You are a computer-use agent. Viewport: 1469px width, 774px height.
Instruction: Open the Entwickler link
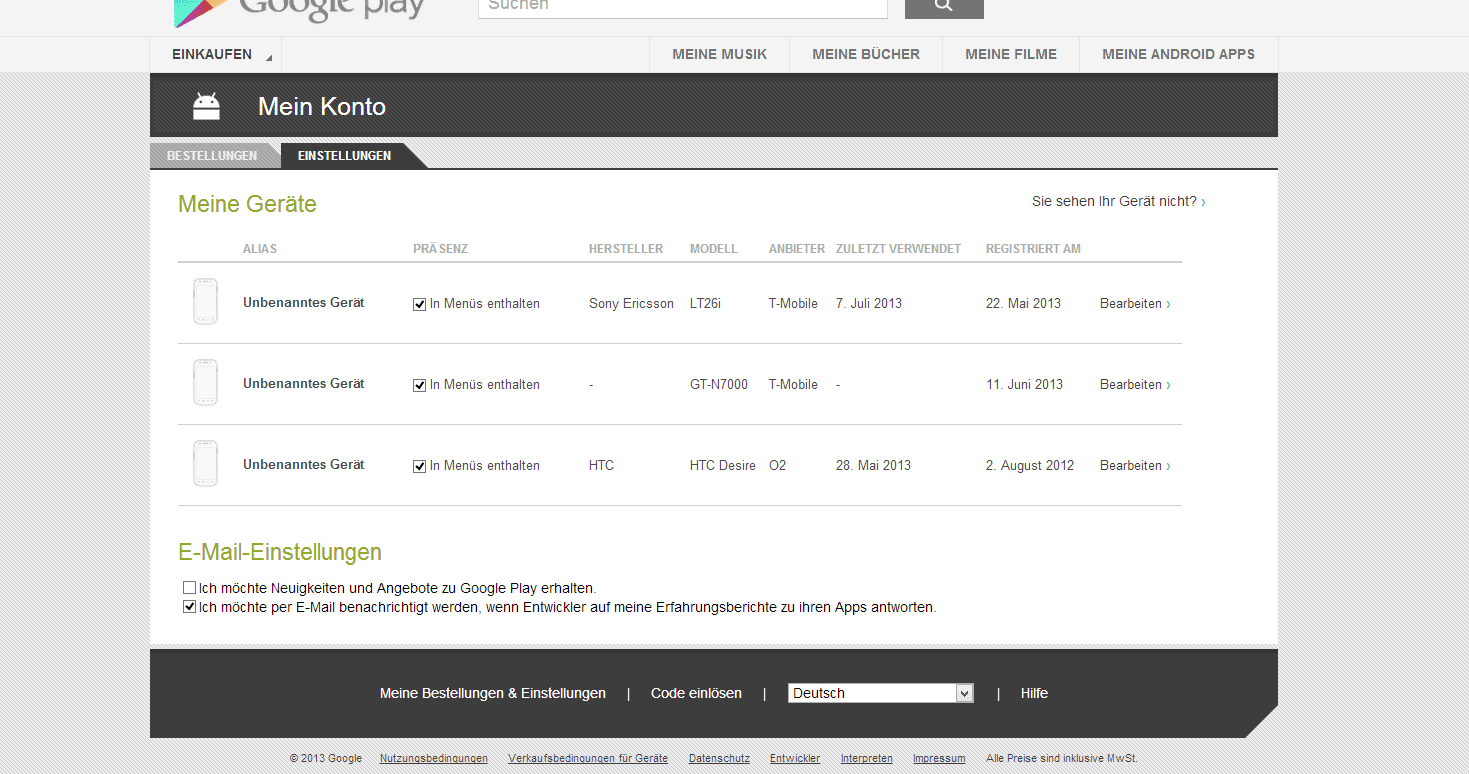(x=795, y=759)
